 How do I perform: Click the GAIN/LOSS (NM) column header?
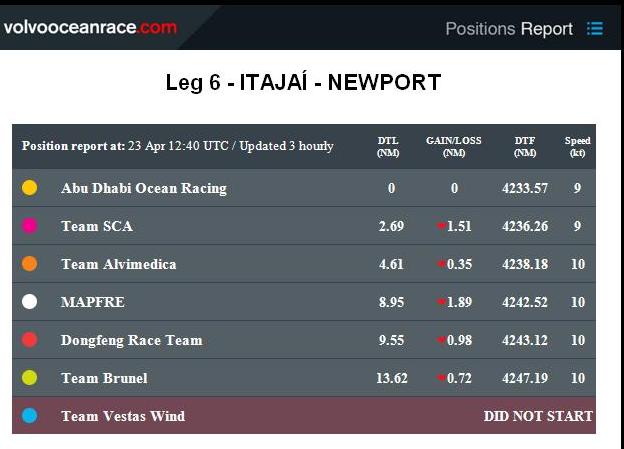click(x=454, y=146)
